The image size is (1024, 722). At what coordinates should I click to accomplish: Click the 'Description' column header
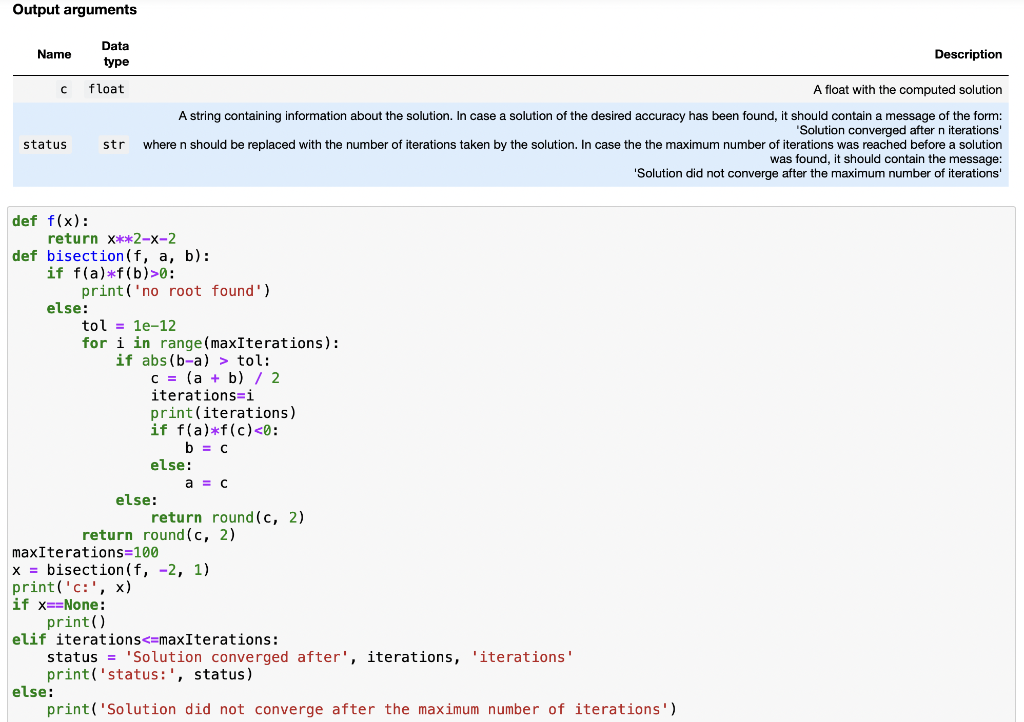(968, 54)
